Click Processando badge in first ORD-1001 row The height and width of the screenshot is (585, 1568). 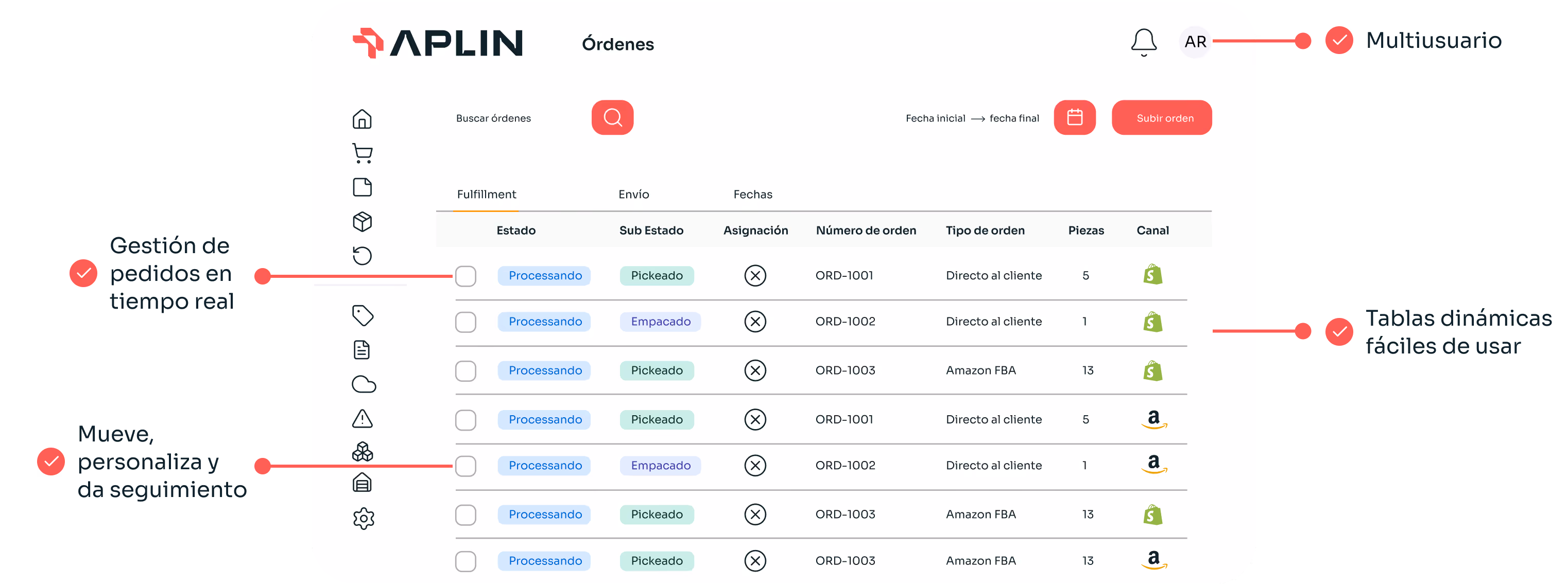[x=544, y=275]
